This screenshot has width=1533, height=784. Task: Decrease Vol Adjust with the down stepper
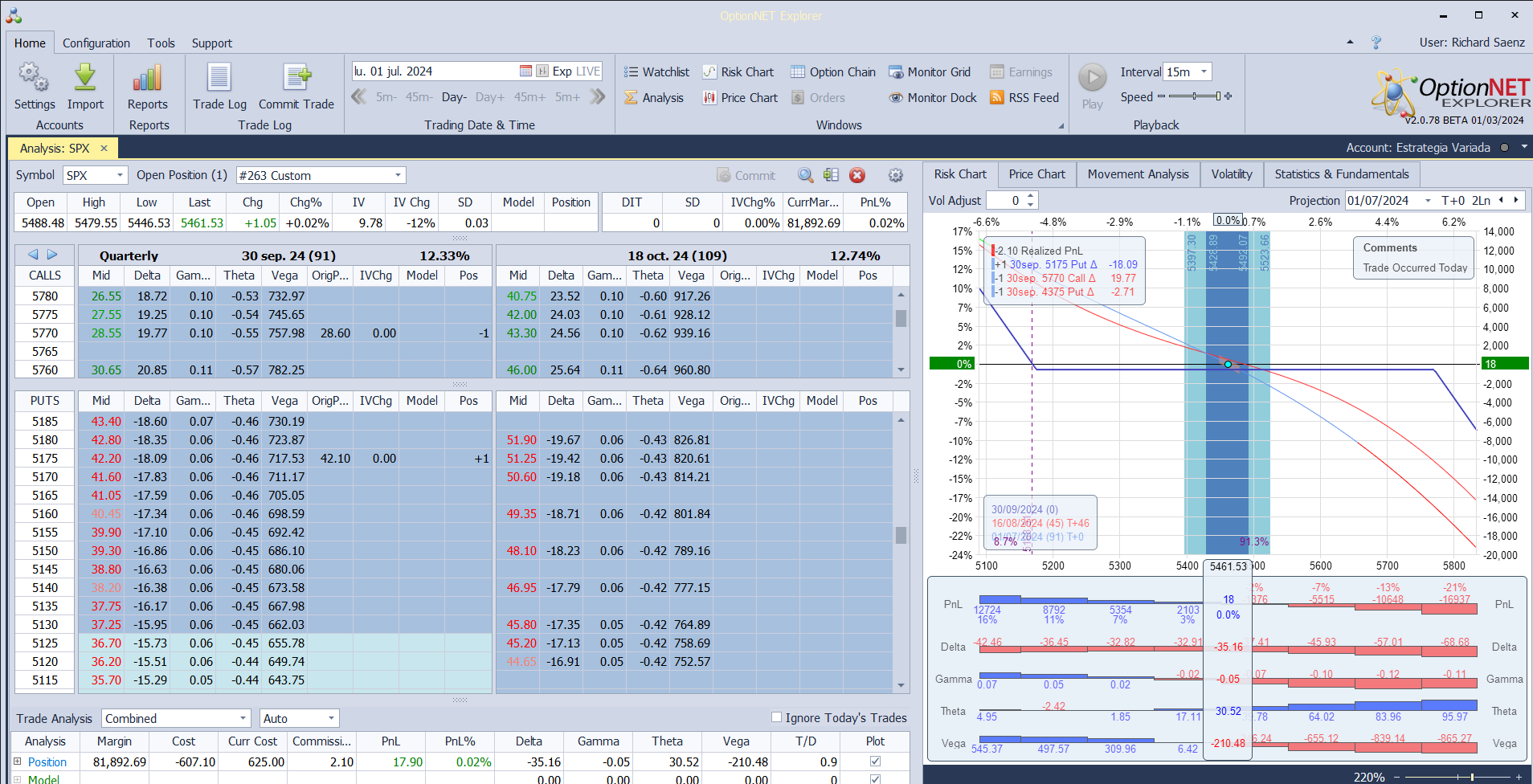pyautogui.click(x=1031, y=205)
